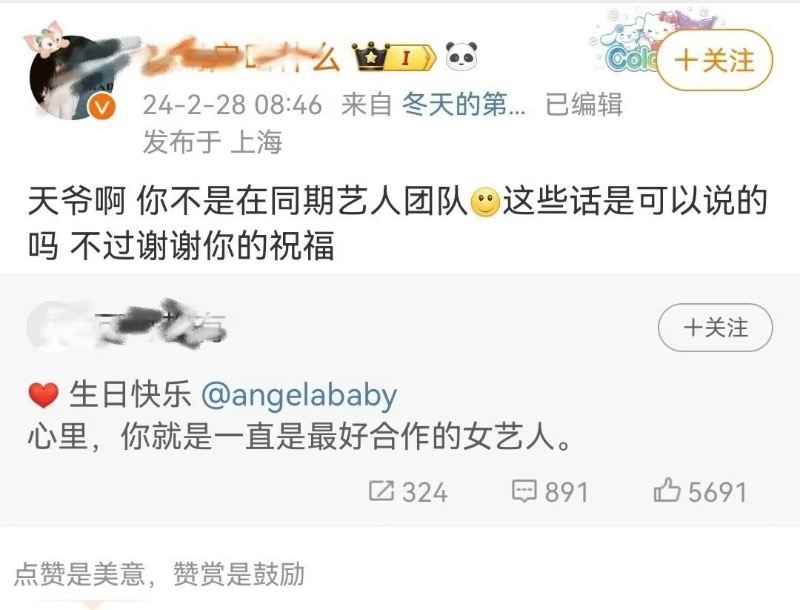This screenshot has width=800, height=610.
Task: Tap the smiley emoji in the post
Action: tap(485, 202)
